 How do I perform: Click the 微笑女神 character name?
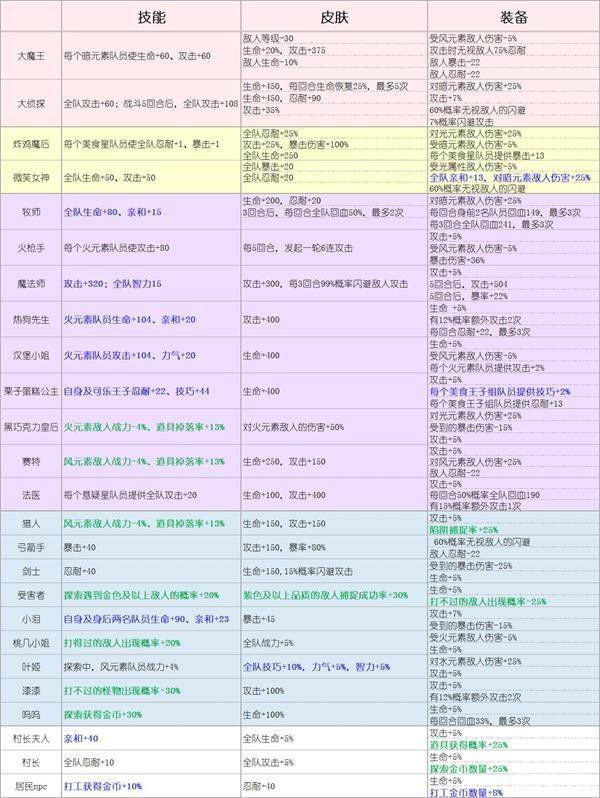(30, 177)
